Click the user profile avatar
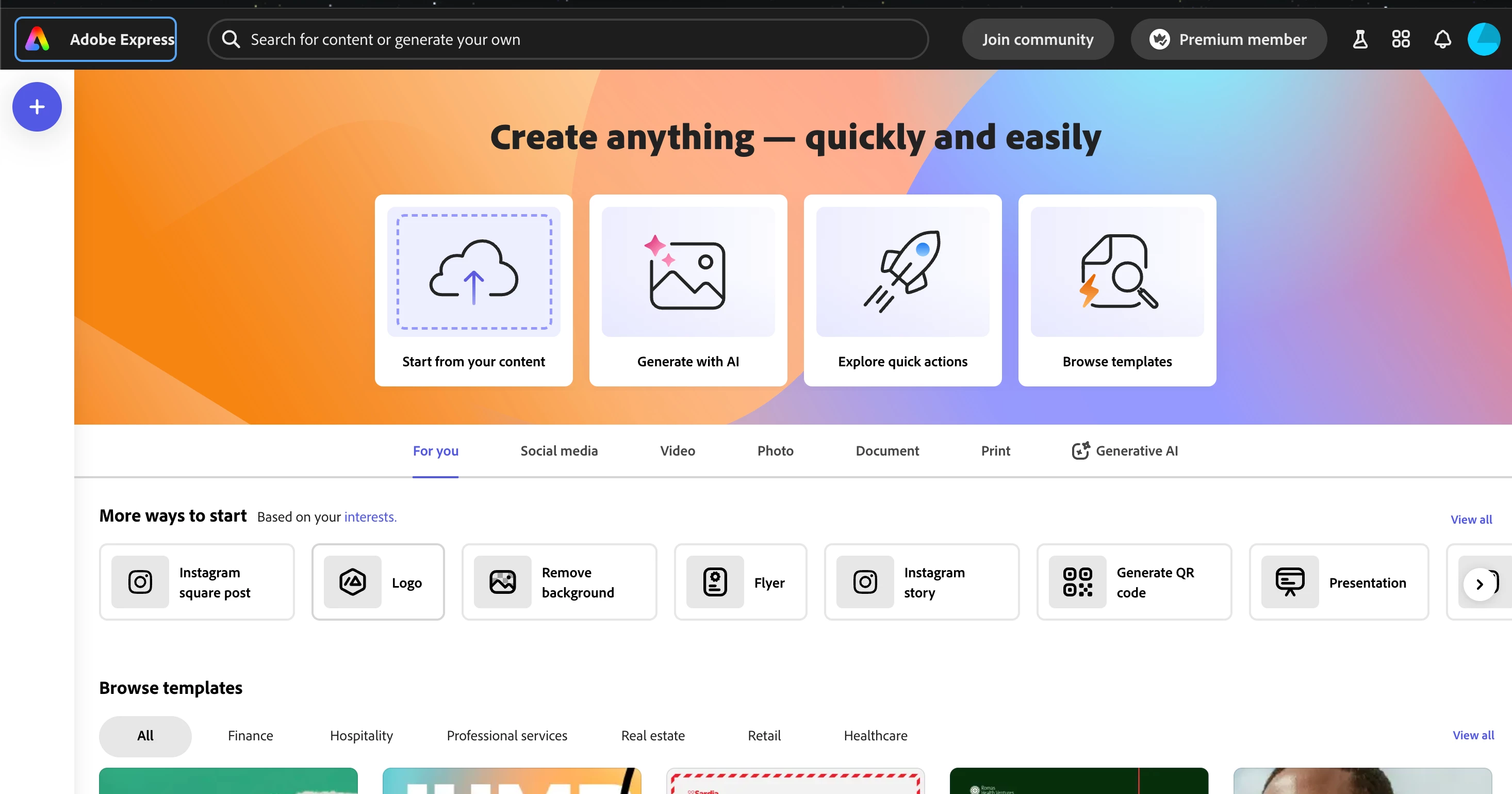The height and width of the screenshot is (794, 1512). (1483, 39)
